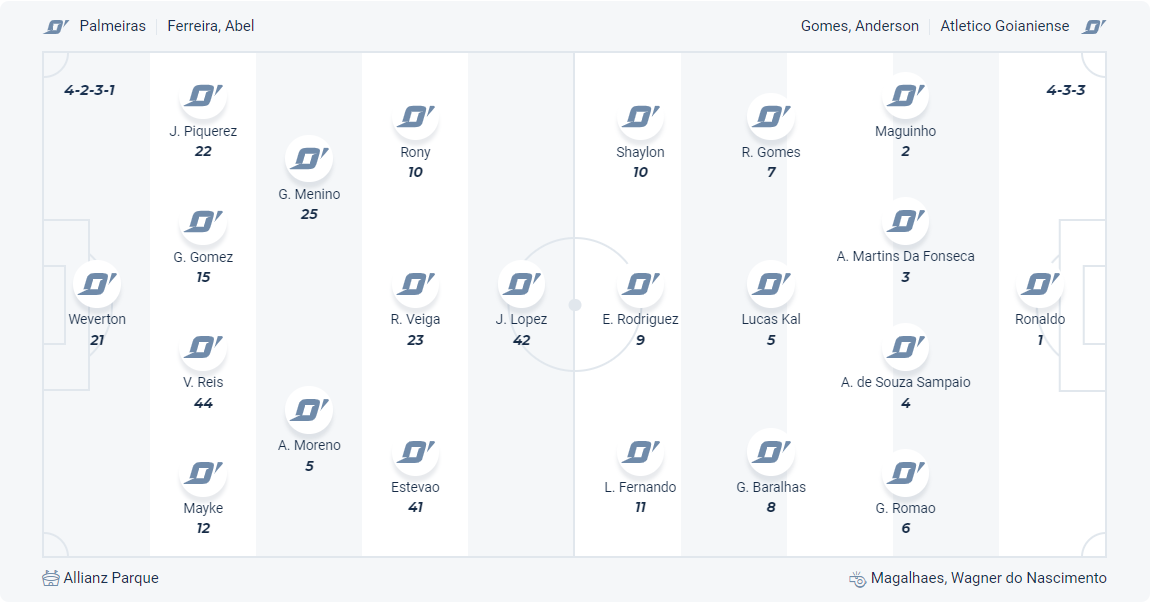Click the 4-2-3-1 formation label
The height and width of the screenshot is (606, 1153).
pyautogui.click(x=89, y=90)
